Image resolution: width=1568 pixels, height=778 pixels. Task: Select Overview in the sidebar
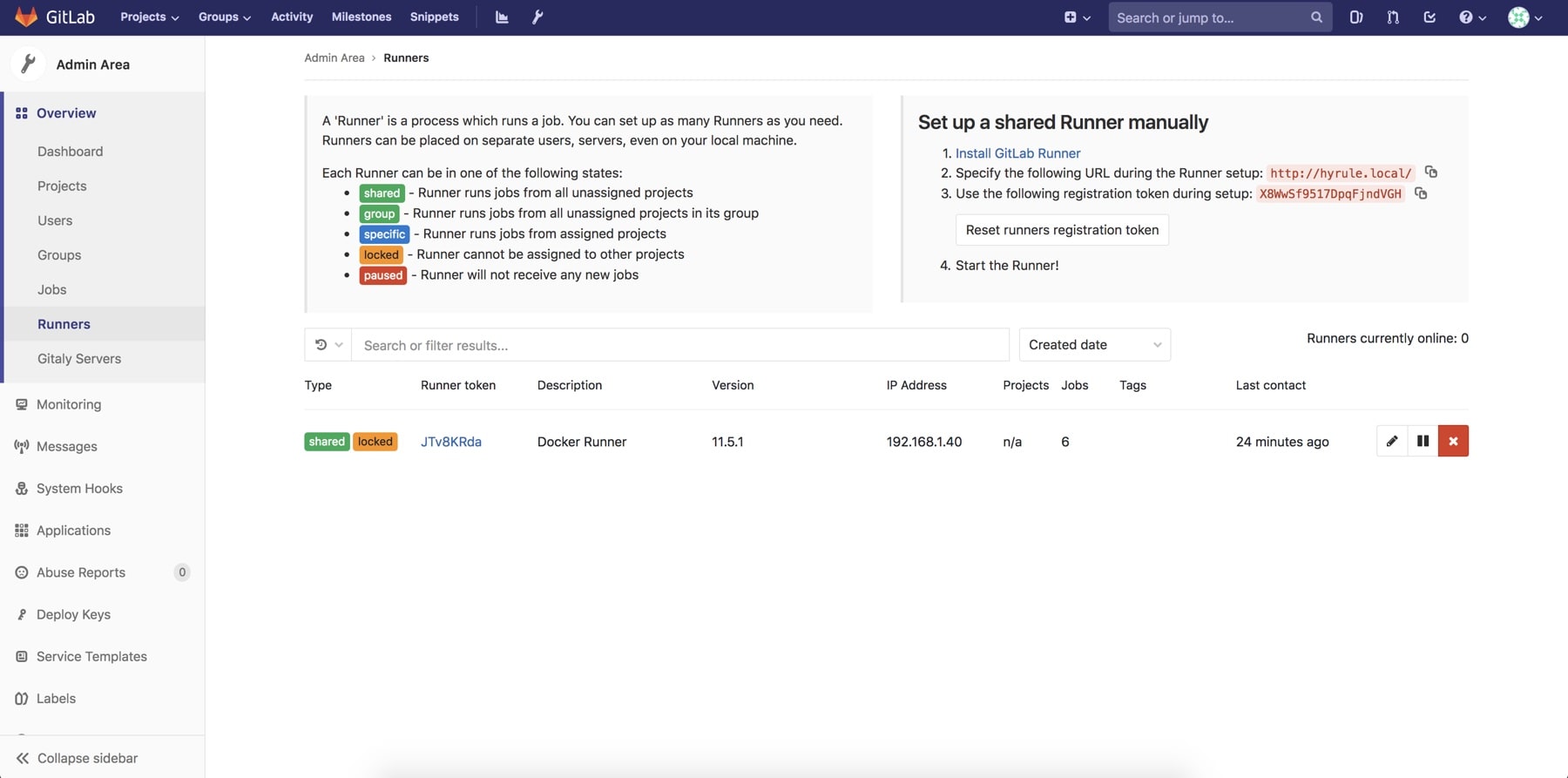66,113
